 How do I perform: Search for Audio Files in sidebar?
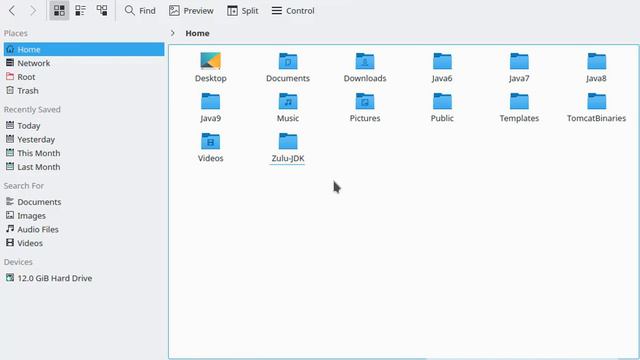tap(84, 229)
